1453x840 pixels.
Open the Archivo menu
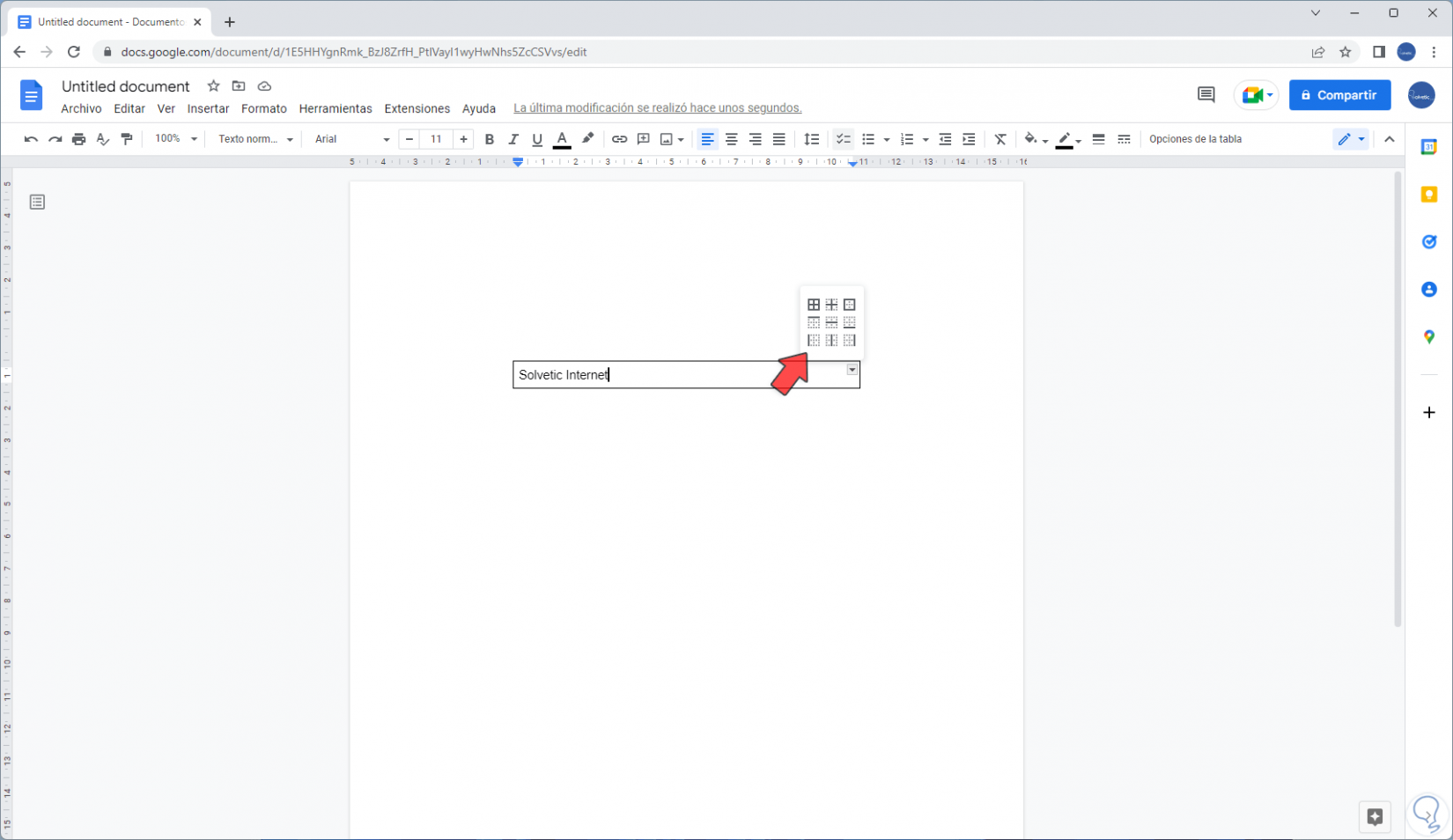point(81,108)
